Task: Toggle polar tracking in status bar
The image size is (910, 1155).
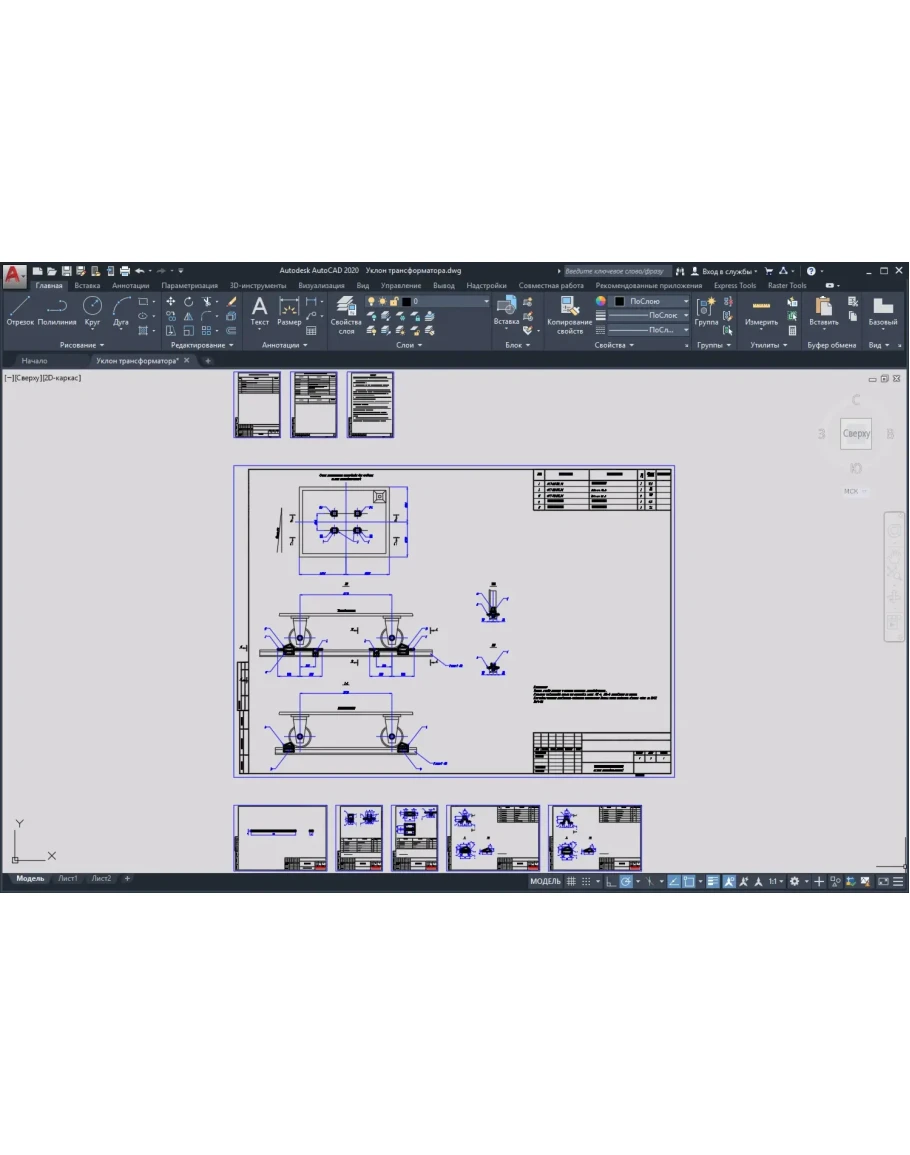Action: click(626, 881)
